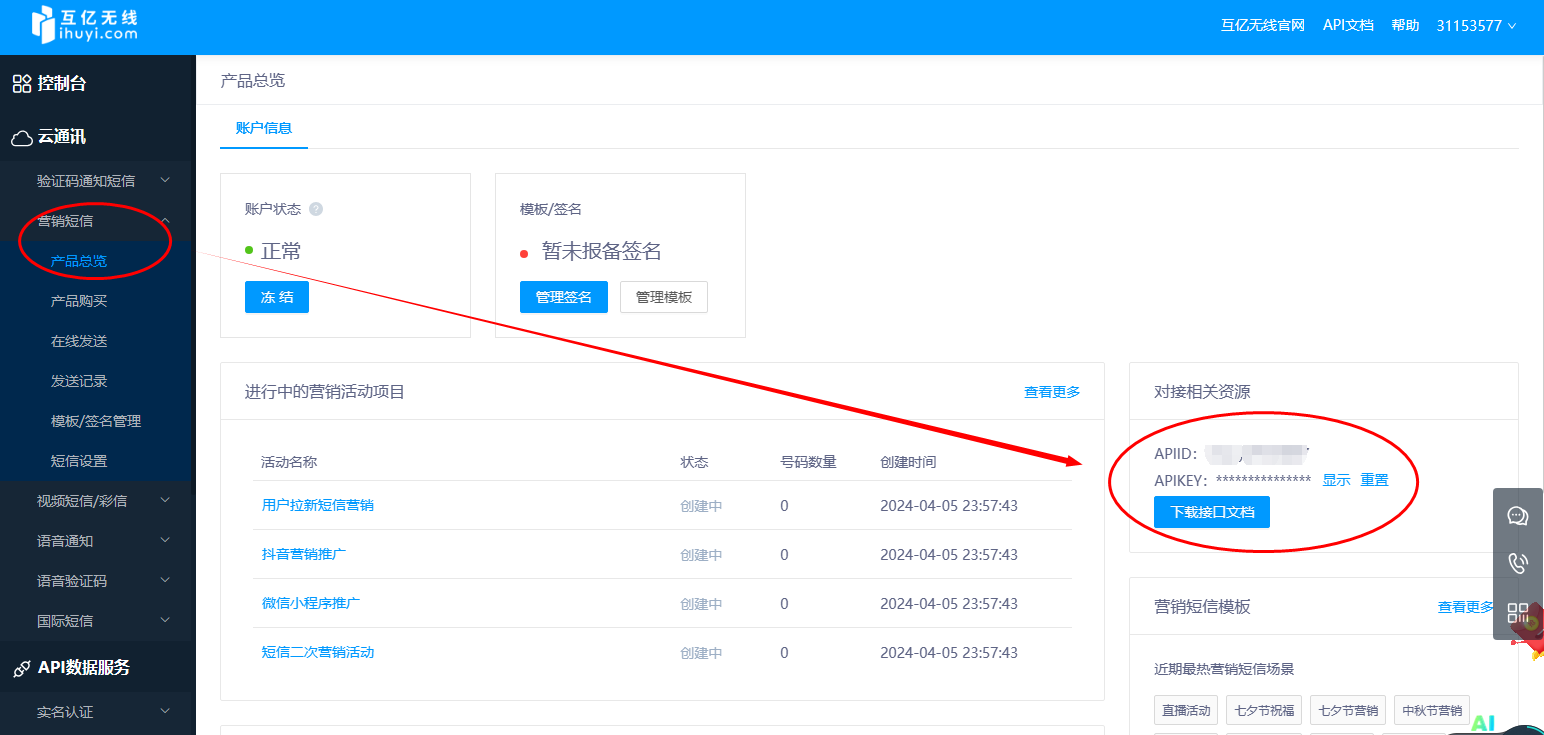Open the 互亿无线官网 link
The image size is (1544, 735).
pos(1263,26)
